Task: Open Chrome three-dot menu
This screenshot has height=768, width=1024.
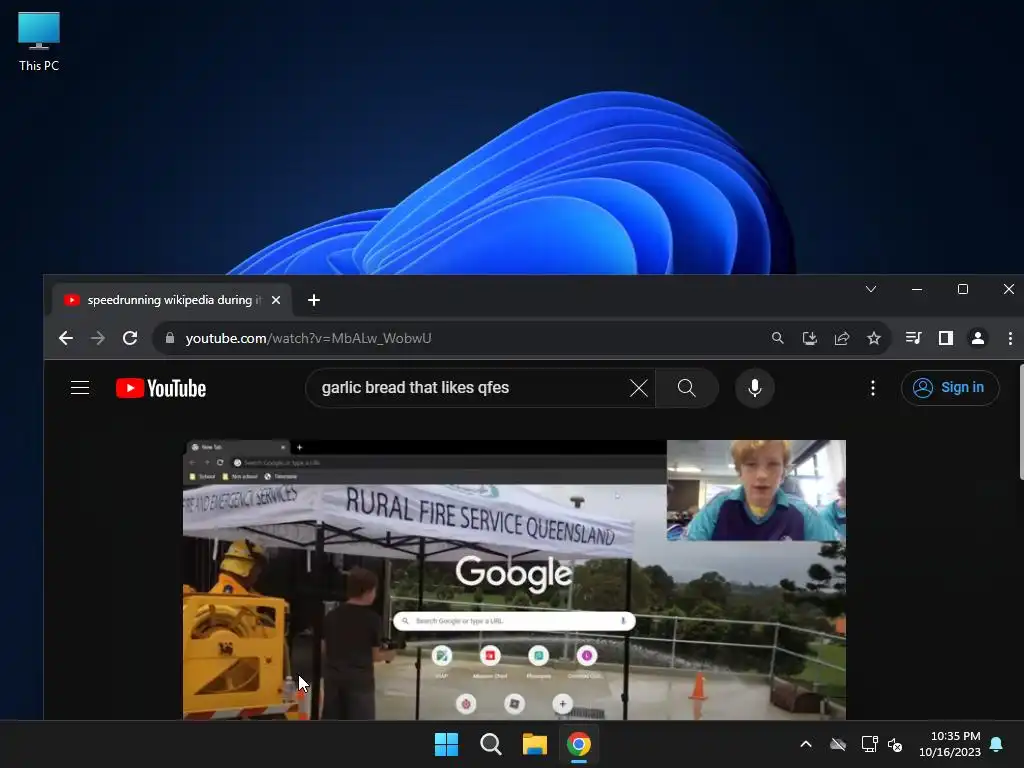Action: point(1010,338)
